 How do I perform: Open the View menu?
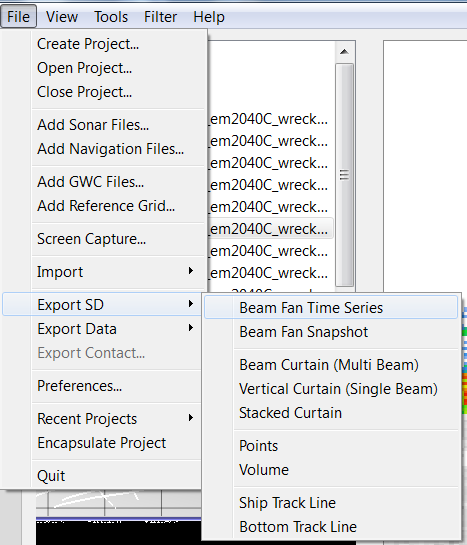[62, 17]
